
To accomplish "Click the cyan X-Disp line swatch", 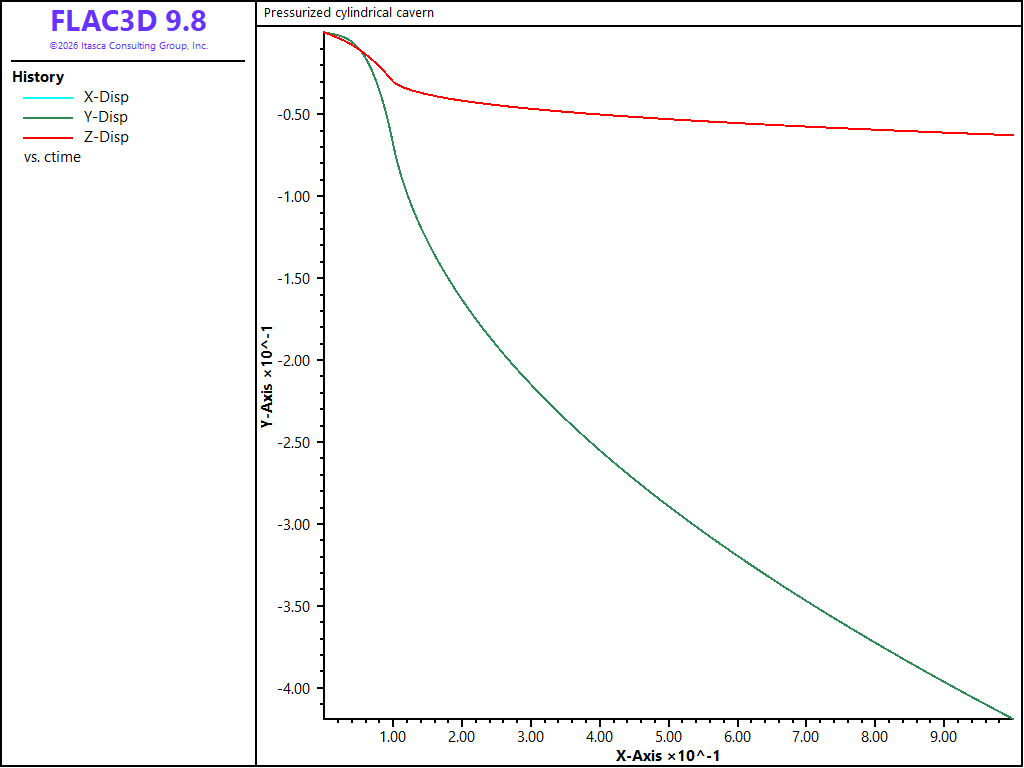I will [x=48, y=98].
